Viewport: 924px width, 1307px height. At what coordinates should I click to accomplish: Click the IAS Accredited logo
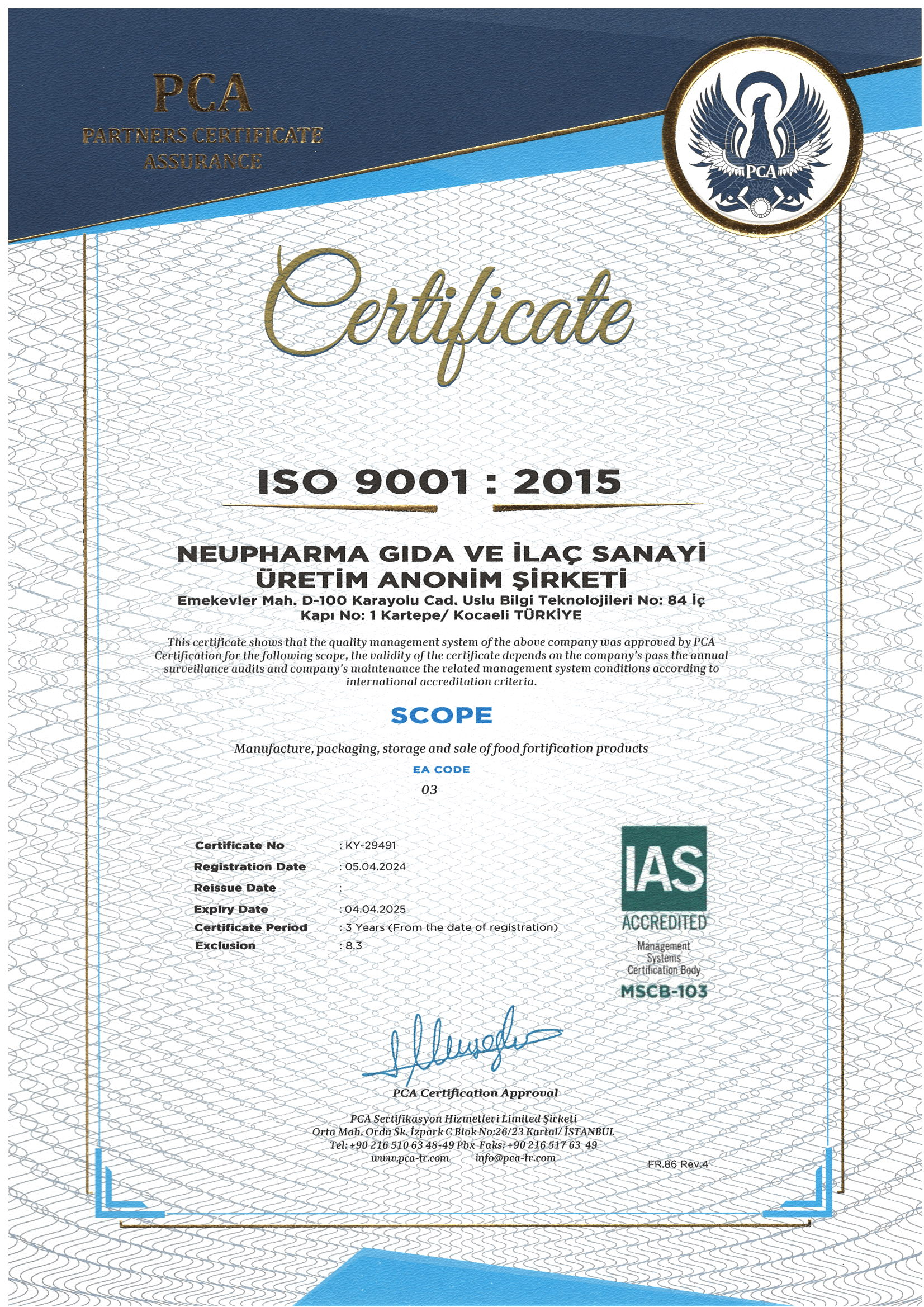tap(664, 869)
